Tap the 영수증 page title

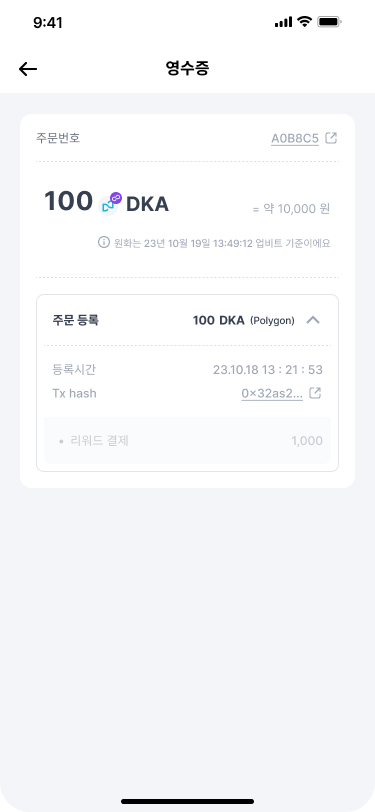(x=187, y=68)
